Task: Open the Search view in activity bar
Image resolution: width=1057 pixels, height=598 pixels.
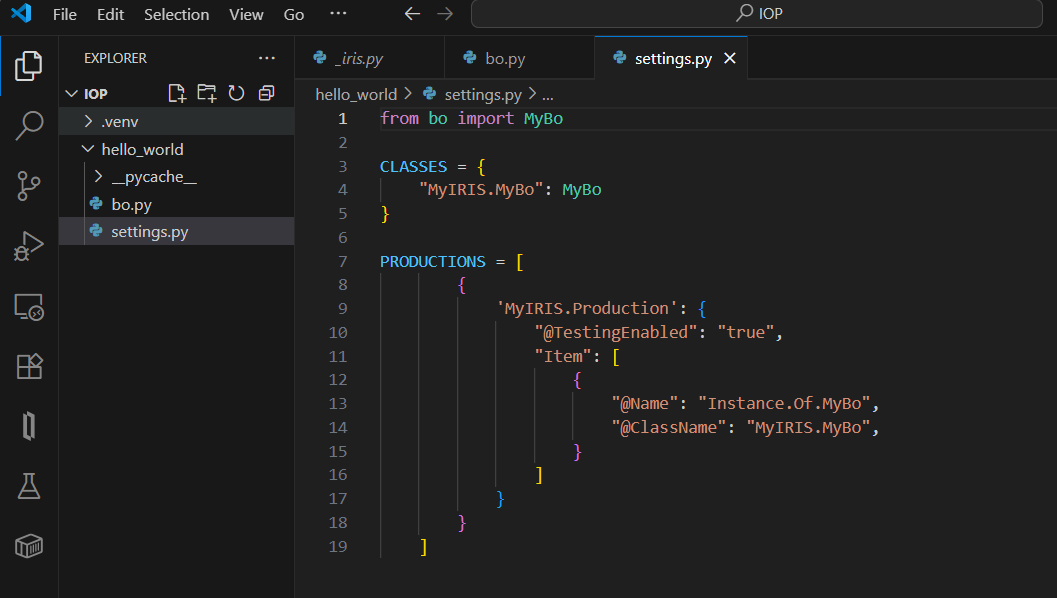Action: click(x=29, y=125)
